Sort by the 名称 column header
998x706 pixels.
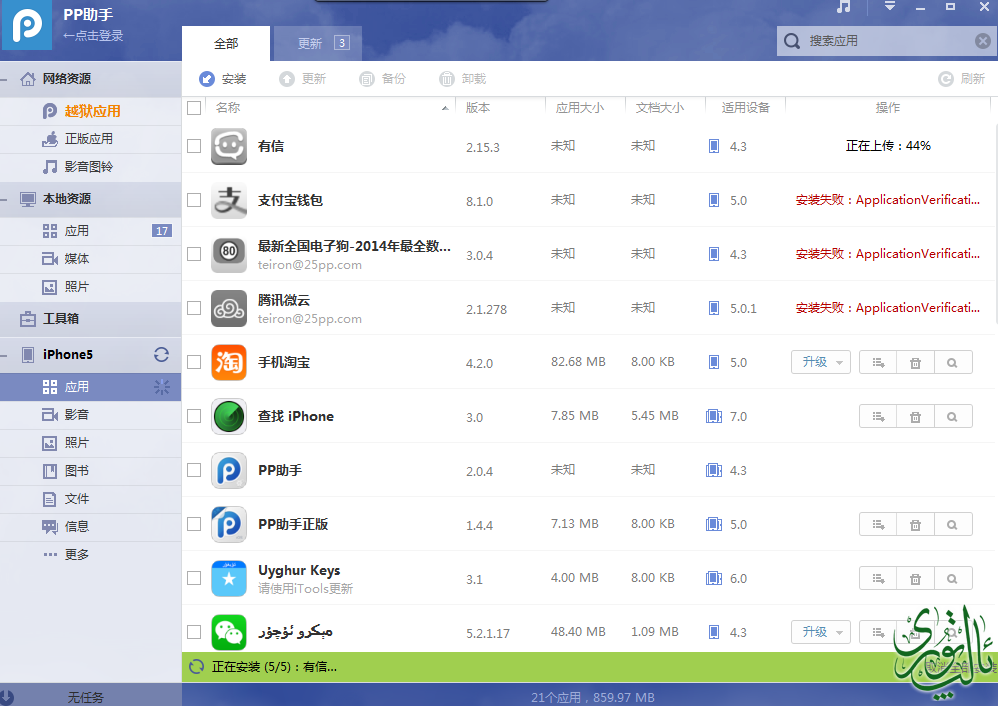pyautogui.click(x=331, y=108)
